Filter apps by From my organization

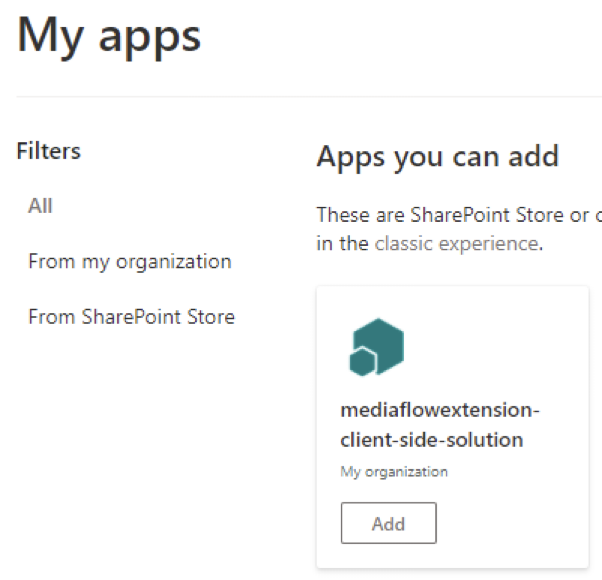coord(130,262)
